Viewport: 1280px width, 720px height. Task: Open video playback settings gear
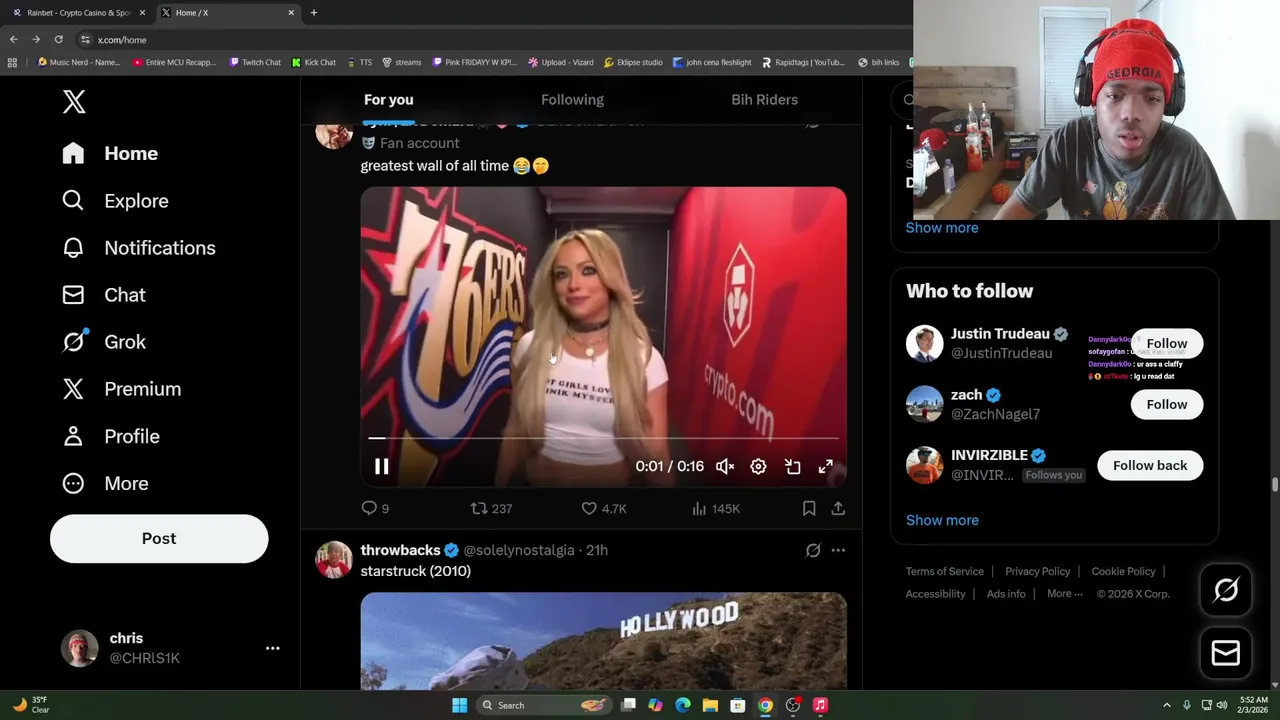coord(758,466)
